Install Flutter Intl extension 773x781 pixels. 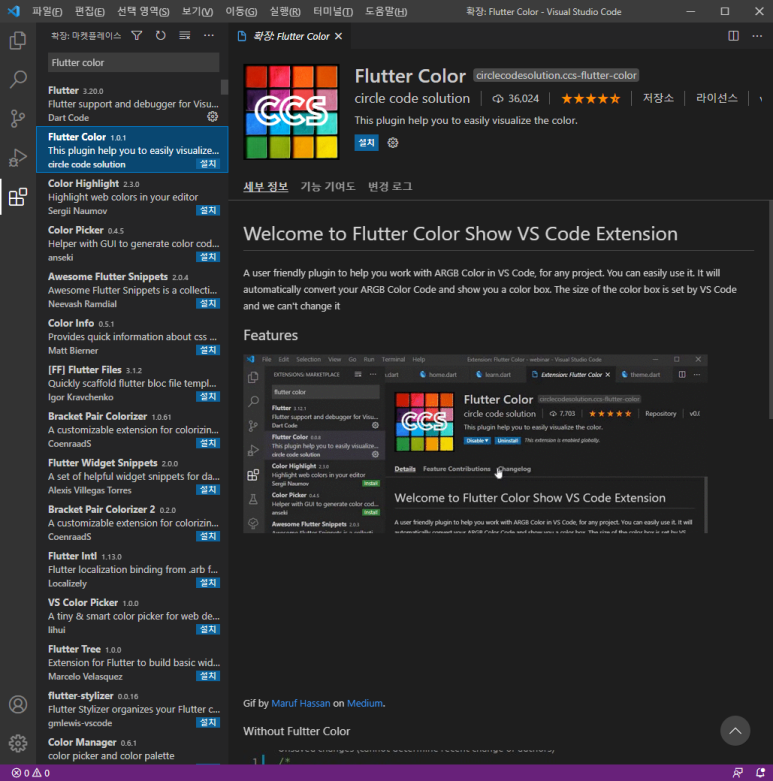208,583
